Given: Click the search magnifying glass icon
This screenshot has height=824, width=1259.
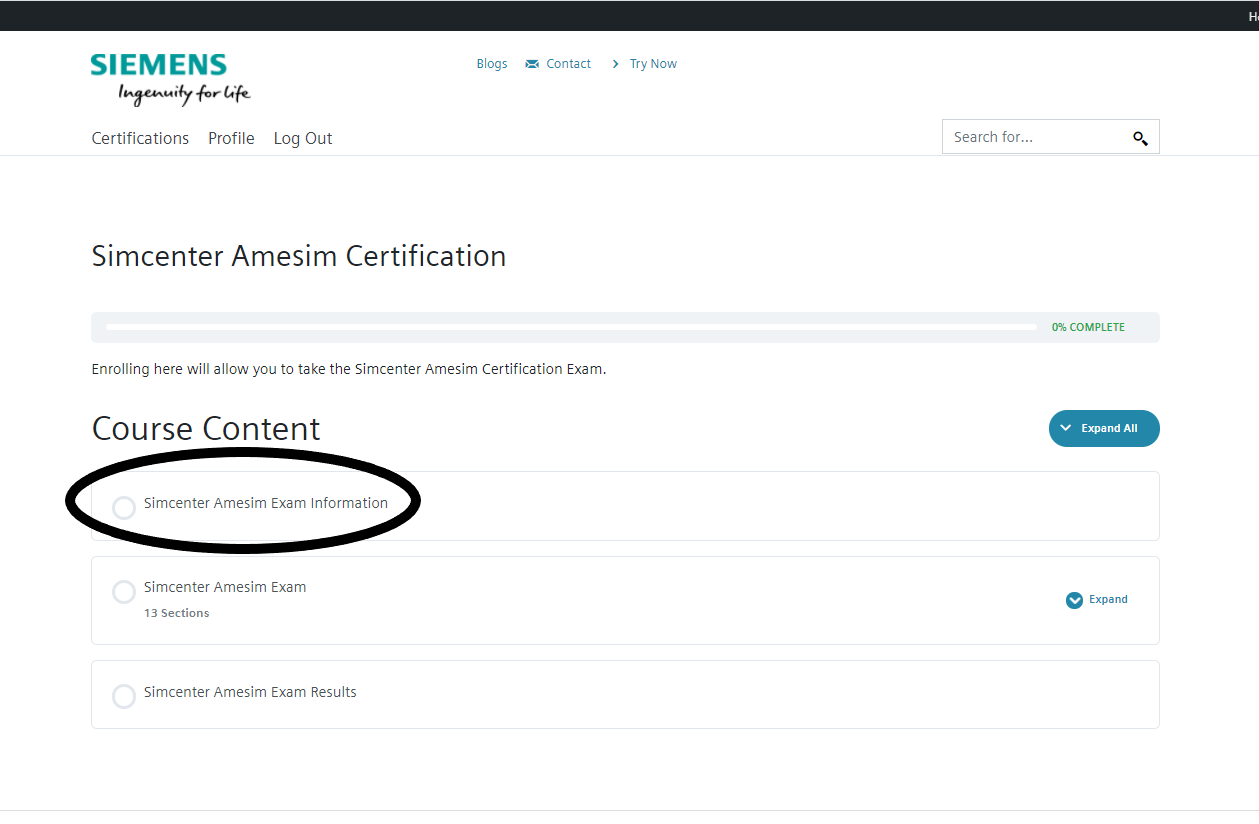Looking at the screenshot, I should 1140,138.
